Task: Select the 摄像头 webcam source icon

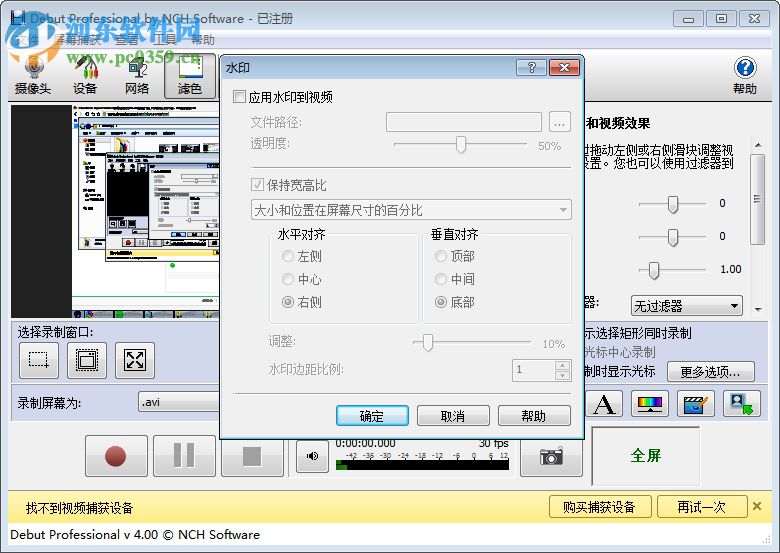Action: tap(33, 76)
